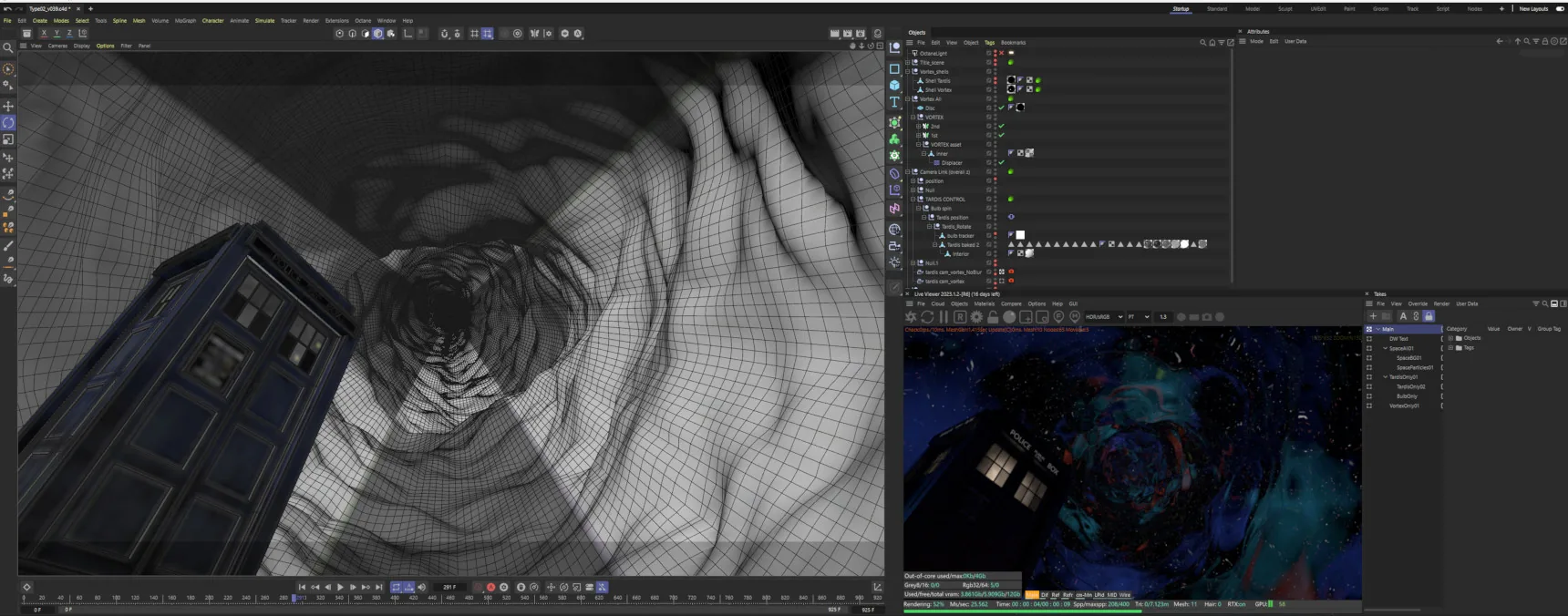Image resolution: width=1568 pixels, height=616 pixels.
Task: Open the Tags menu in Objects manager
Action: [989, 42]
